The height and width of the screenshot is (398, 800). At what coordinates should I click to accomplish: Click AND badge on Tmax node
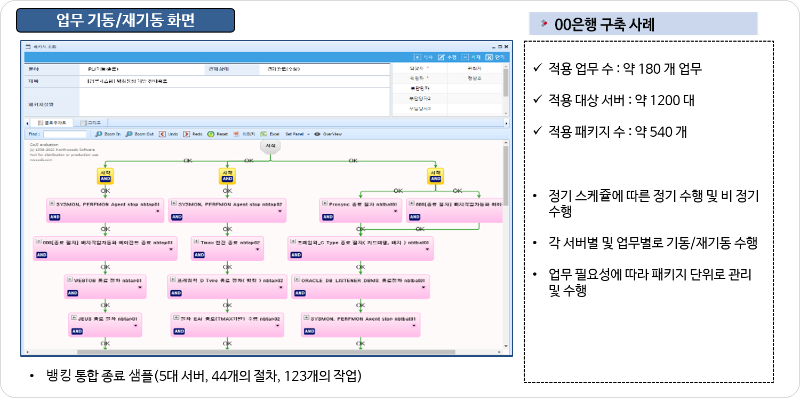(x=199, y=255)
